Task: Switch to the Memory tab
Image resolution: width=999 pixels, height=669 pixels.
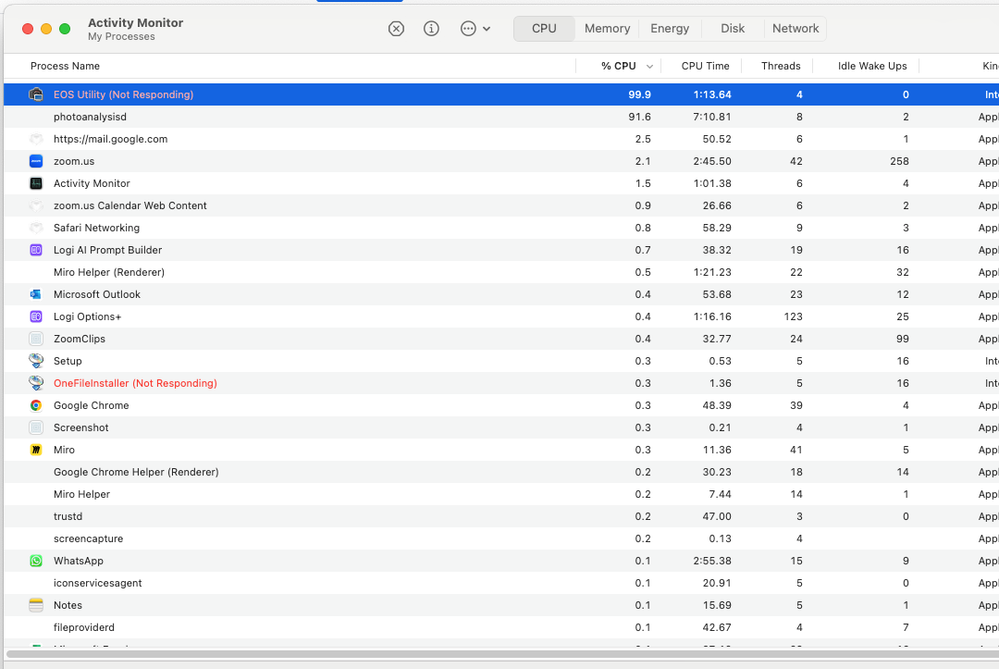Action: (x=606, y=28)
